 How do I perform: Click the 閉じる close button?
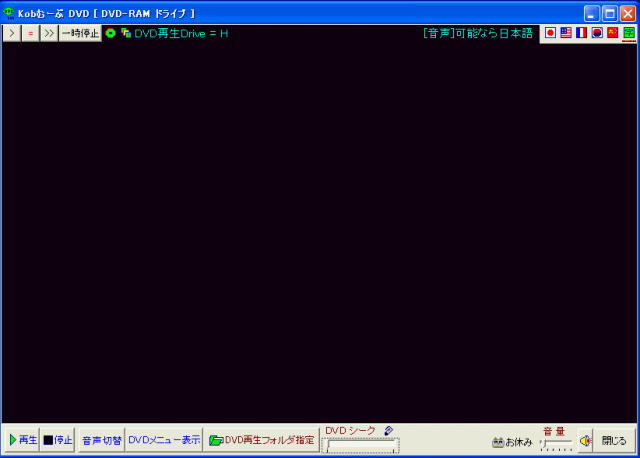point(614,440)
